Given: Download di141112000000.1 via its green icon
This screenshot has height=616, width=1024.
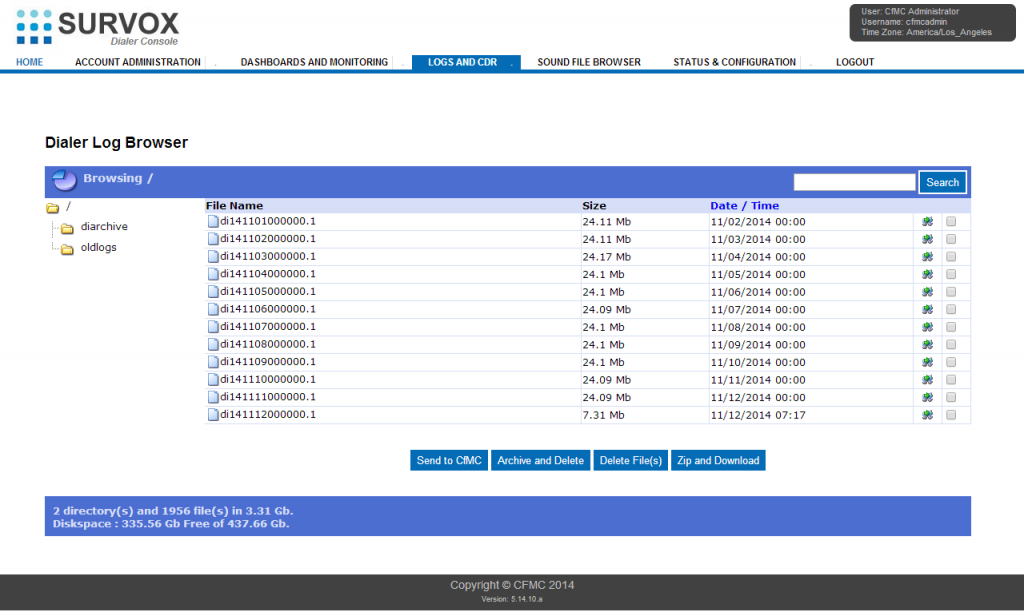Looking at the screenshot, I should tap(927, 414).
